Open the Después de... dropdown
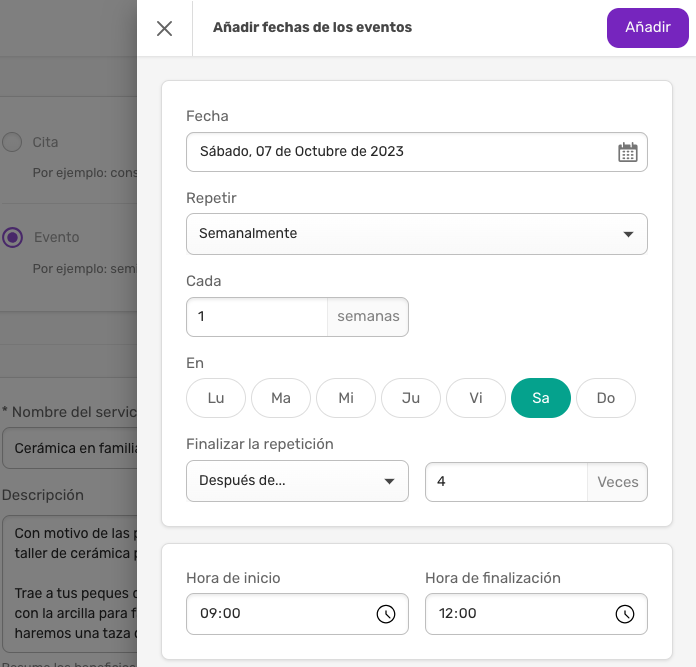Screen dimensions: 696x667 click(297, 481)
